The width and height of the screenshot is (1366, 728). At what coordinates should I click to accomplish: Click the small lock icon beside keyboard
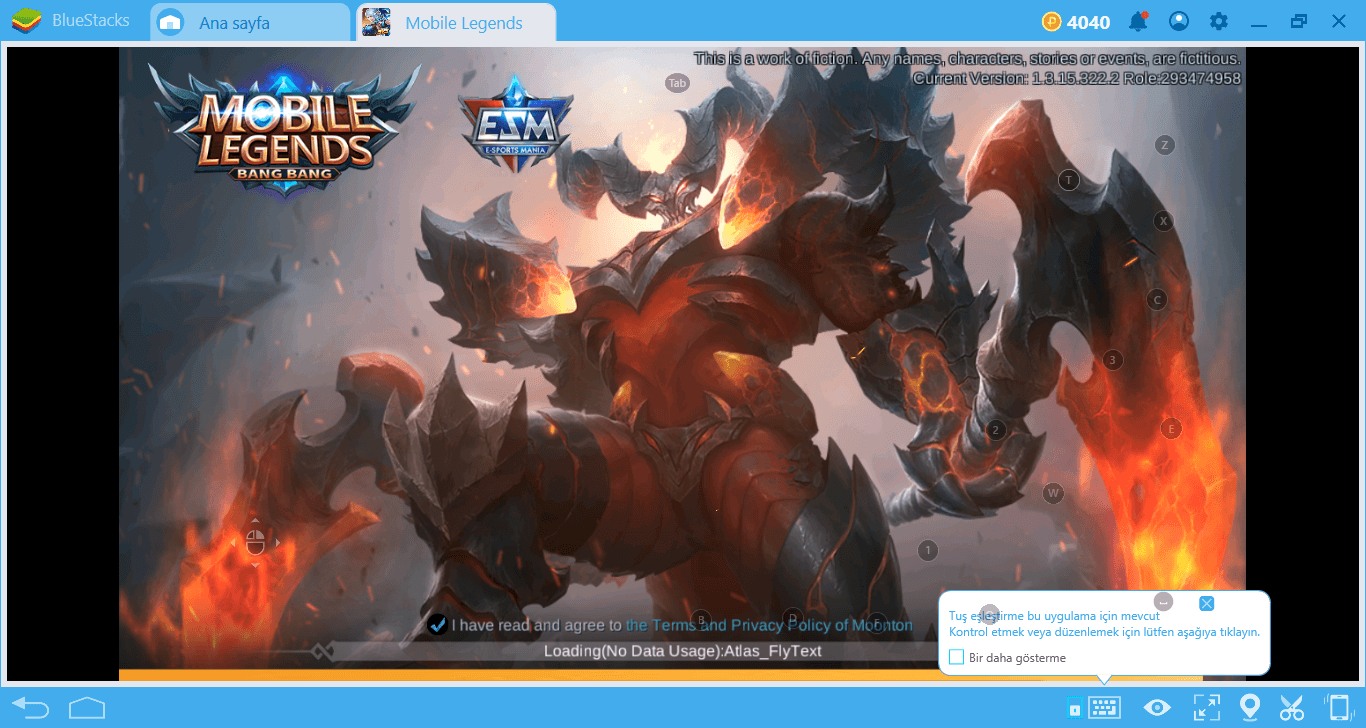[1075, 709]
